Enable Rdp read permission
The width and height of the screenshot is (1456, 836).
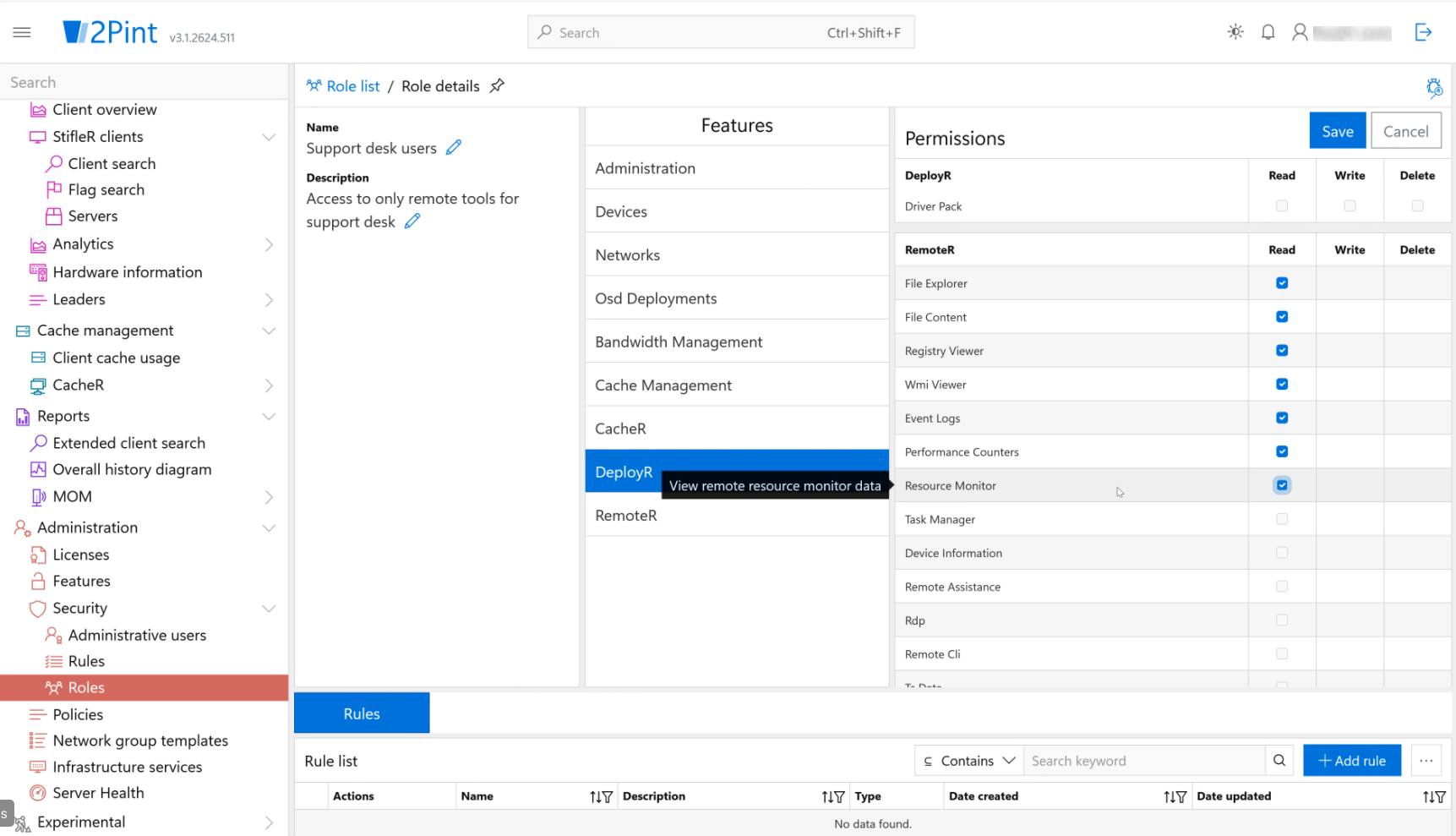[1282, 620]
